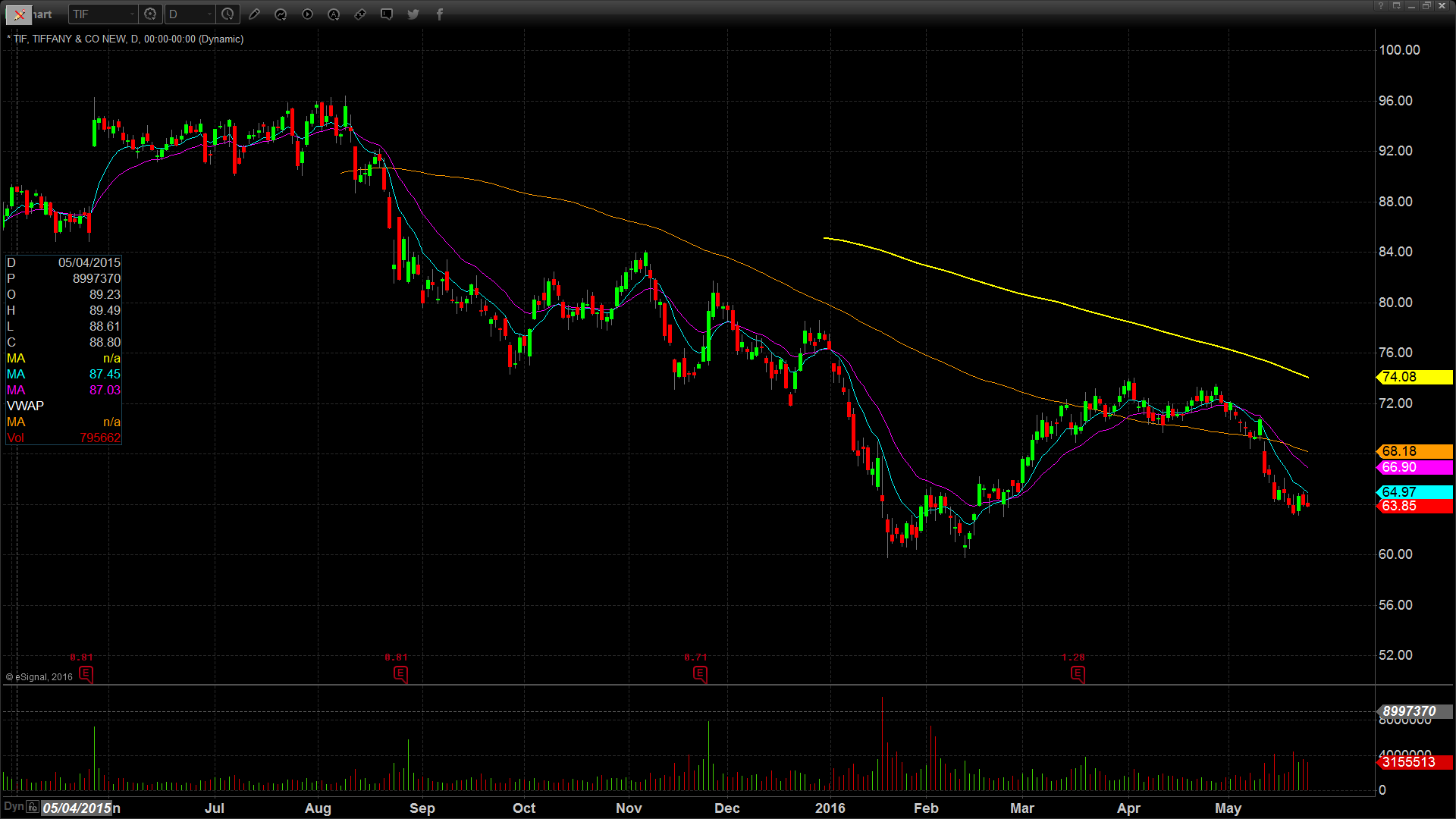Open the time template clock dropdown

click(228, 14)
